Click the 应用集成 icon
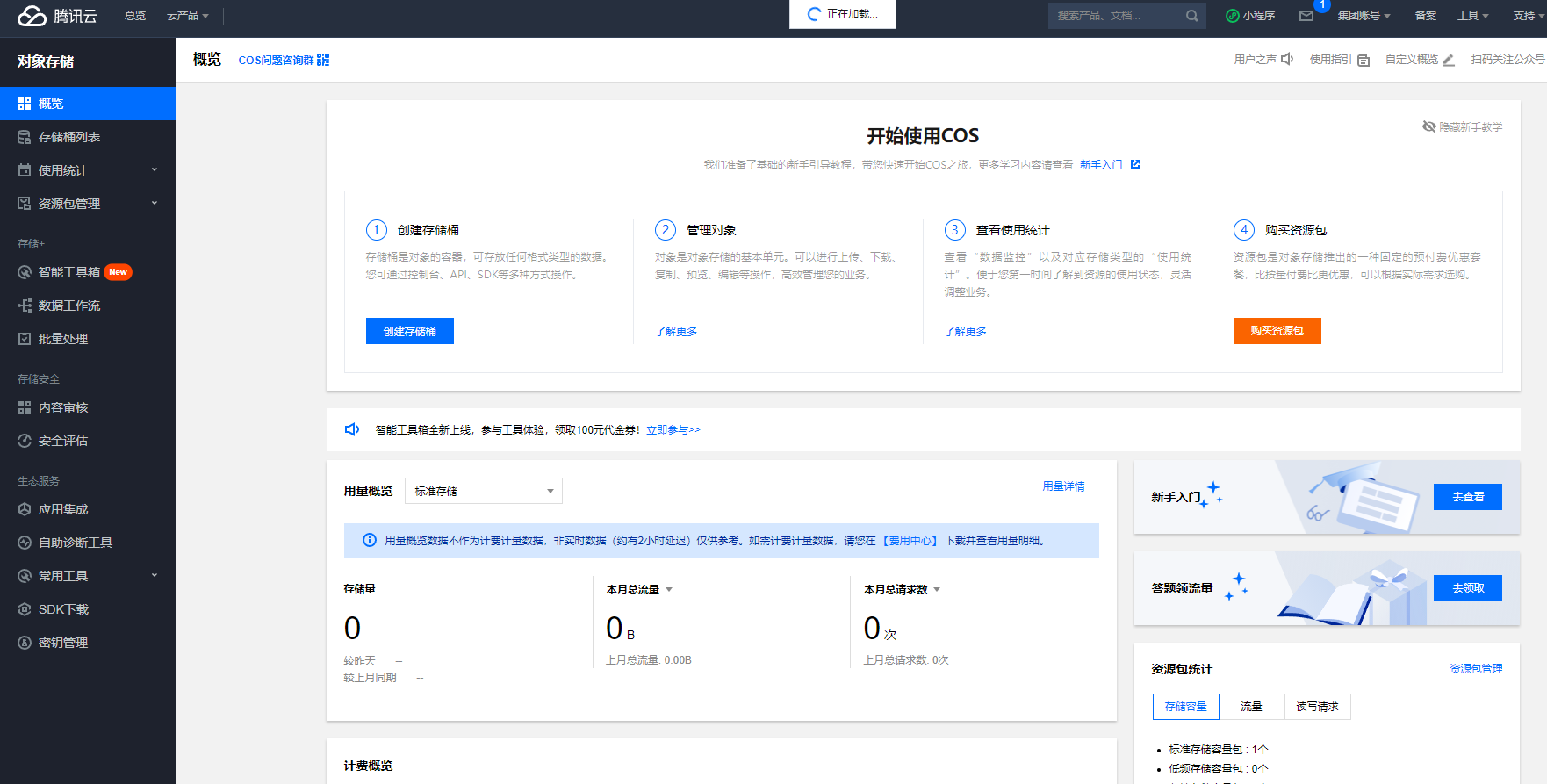The height and width of the screenshot is (784, 1547). 25,509
